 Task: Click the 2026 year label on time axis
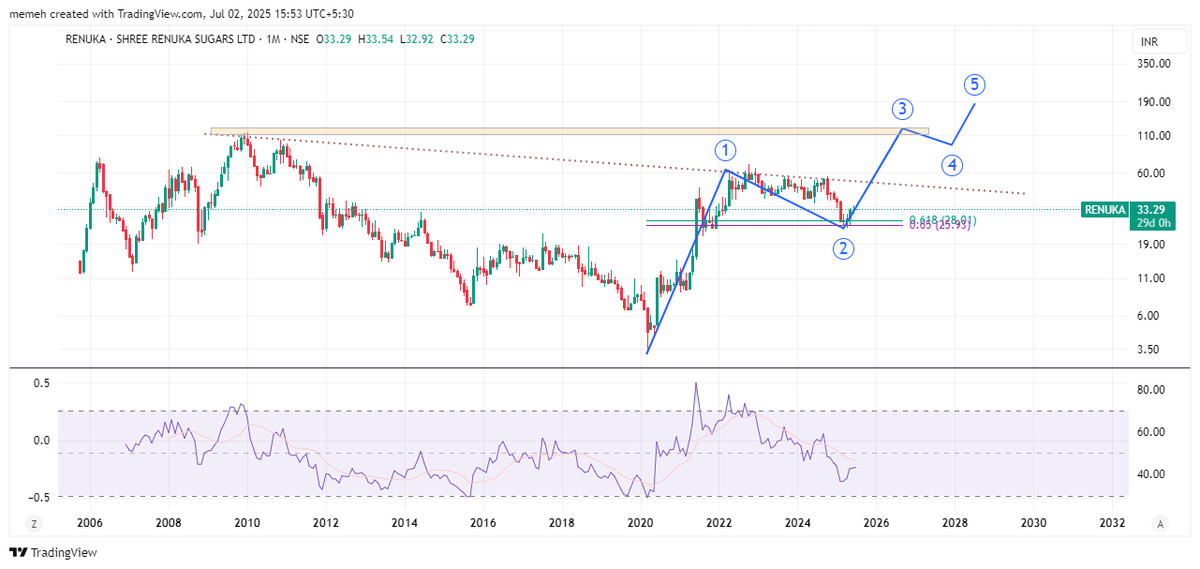coord(876,523)
